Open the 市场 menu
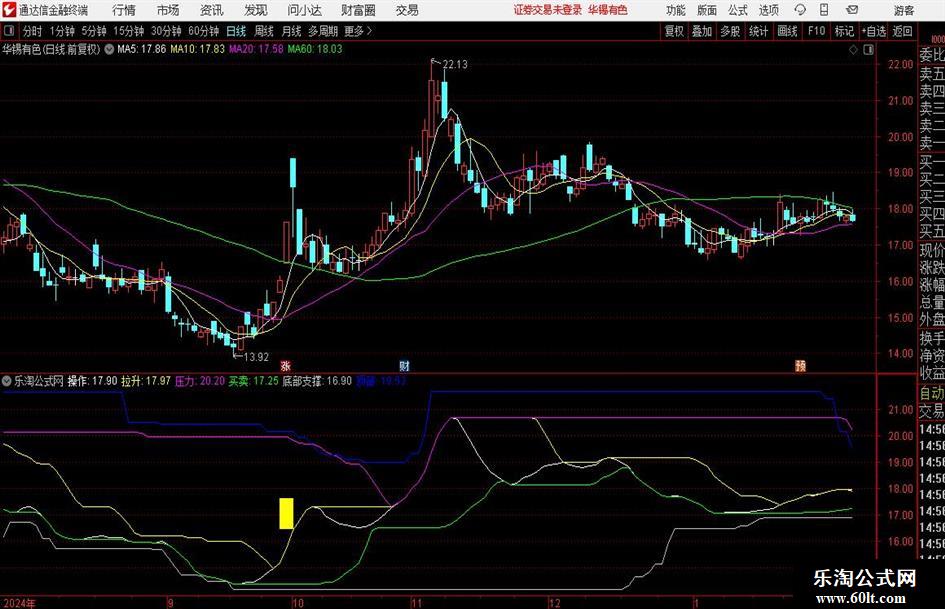Screen dimensions: 945x609 click(168, 10)
